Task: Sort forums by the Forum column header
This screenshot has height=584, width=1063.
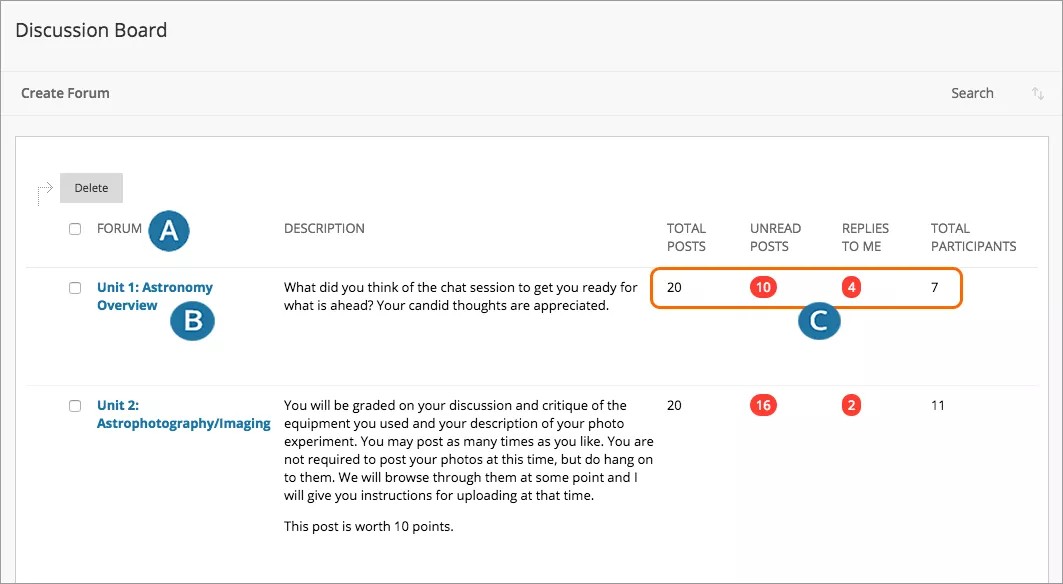Action: (119, 229)
